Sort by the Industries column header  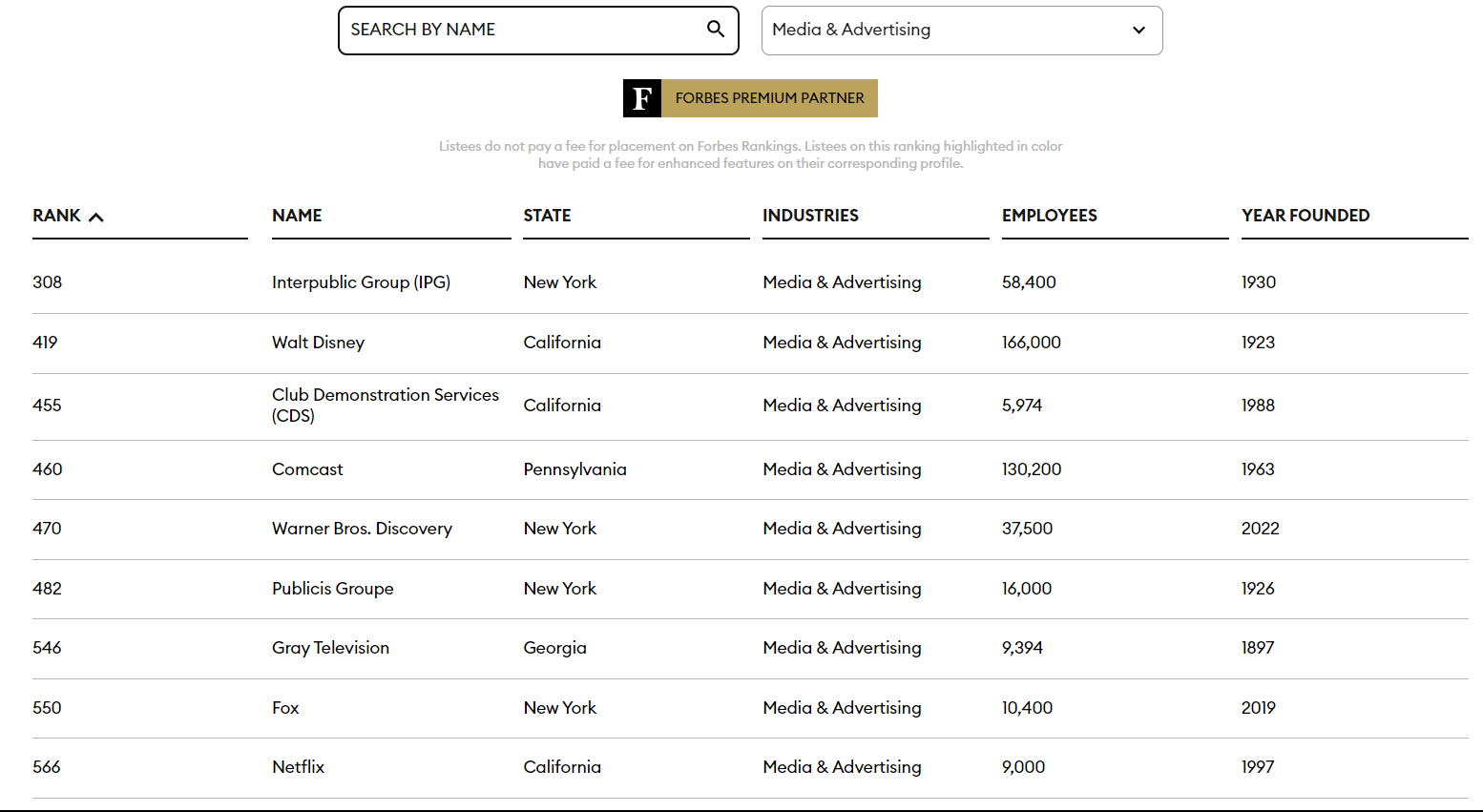810,216
